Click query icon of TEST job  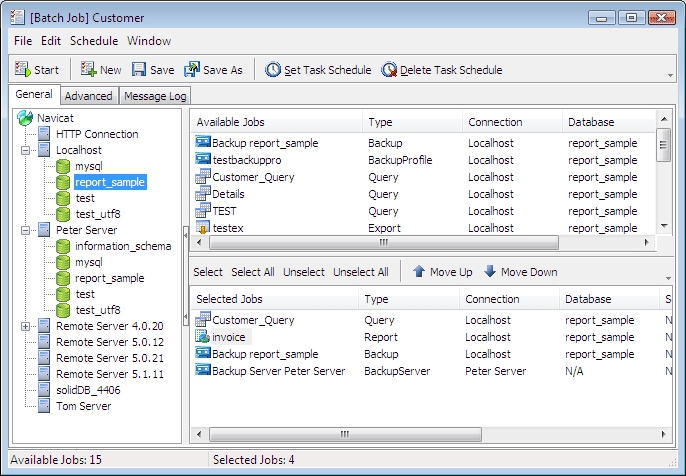coord(203,210)
